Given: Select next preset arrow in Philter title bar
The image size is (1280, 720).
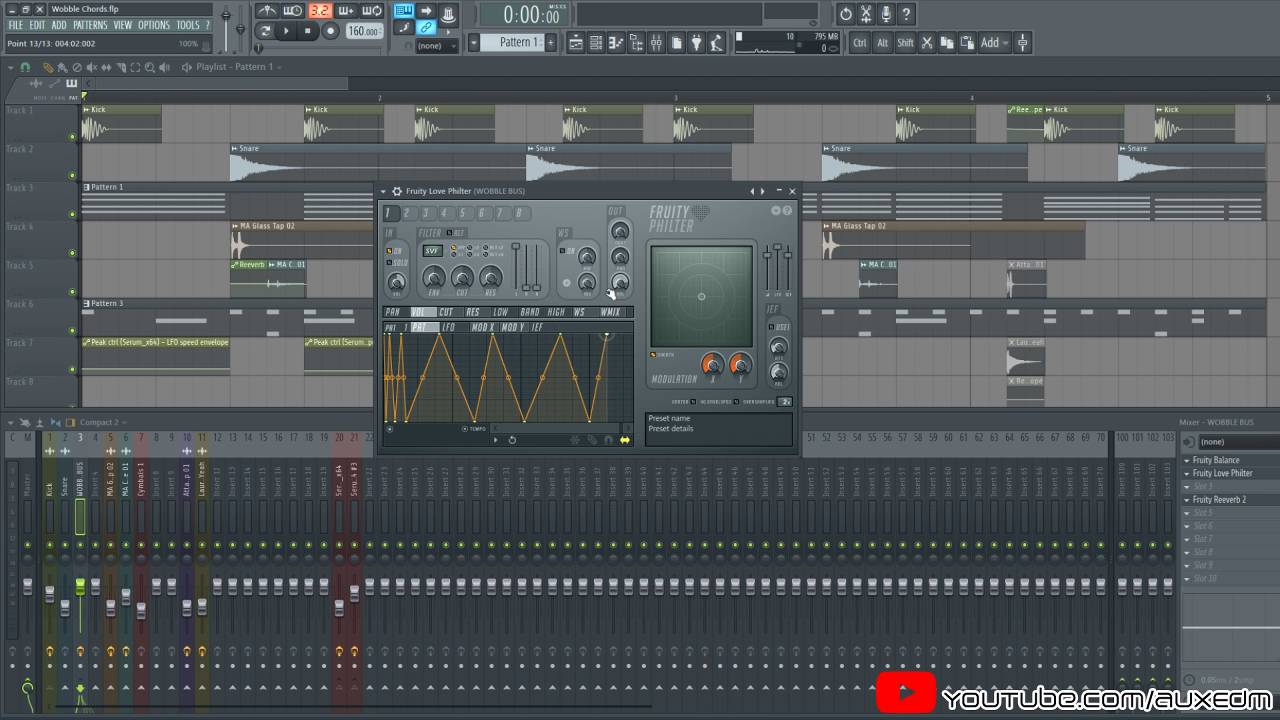Looking at the screenshot, I should click(763, 191).
